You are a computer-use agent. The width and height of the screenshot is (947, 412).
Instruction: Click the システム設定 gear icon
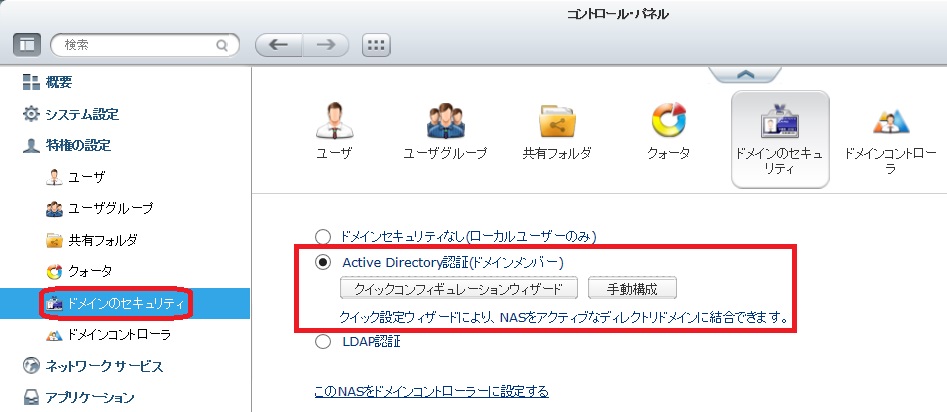[31, 114]
